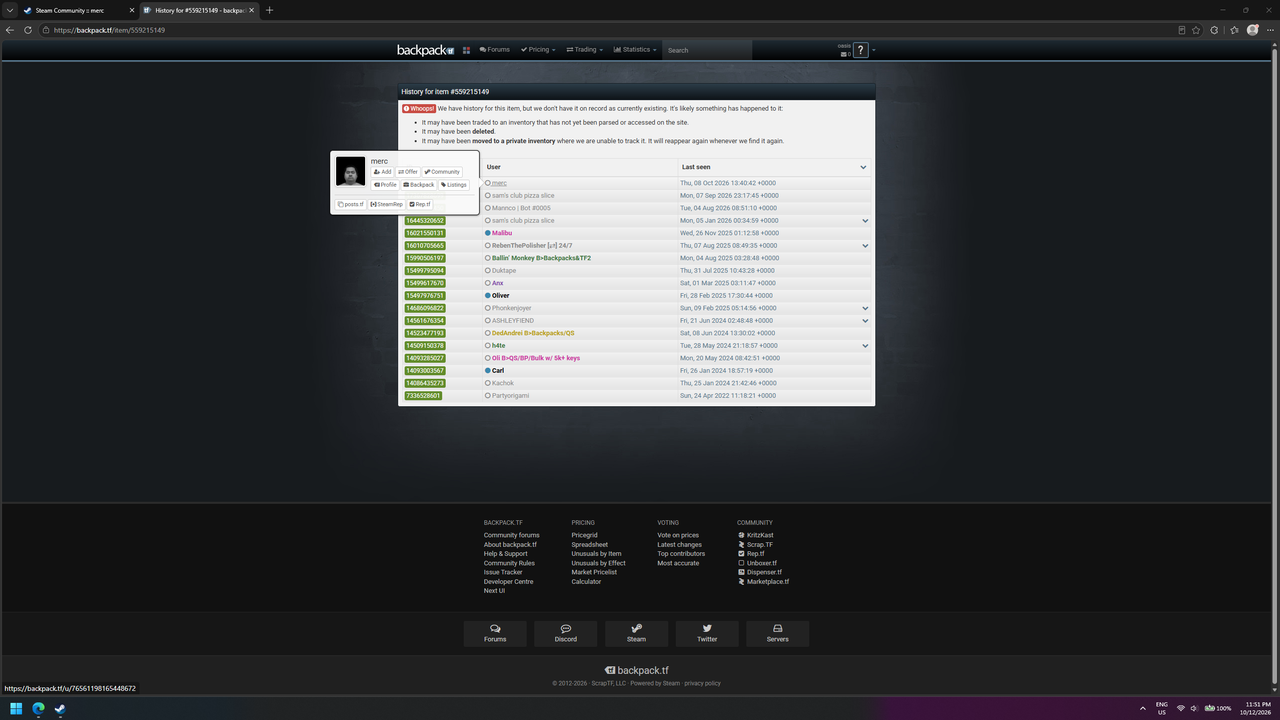Expand the Trading dropdown menu
This screenshot has height=720, width=1280.
tap(584, 50)
